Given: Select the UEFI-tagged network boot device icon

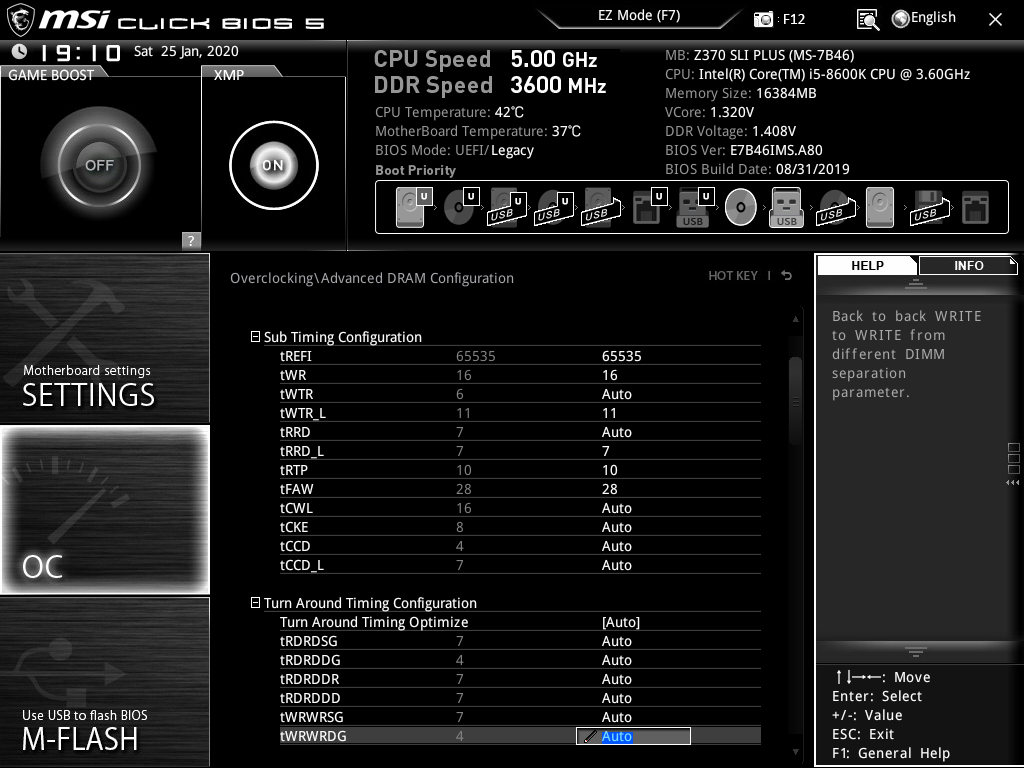Looking at the screenshot, I should click(650, 207).
